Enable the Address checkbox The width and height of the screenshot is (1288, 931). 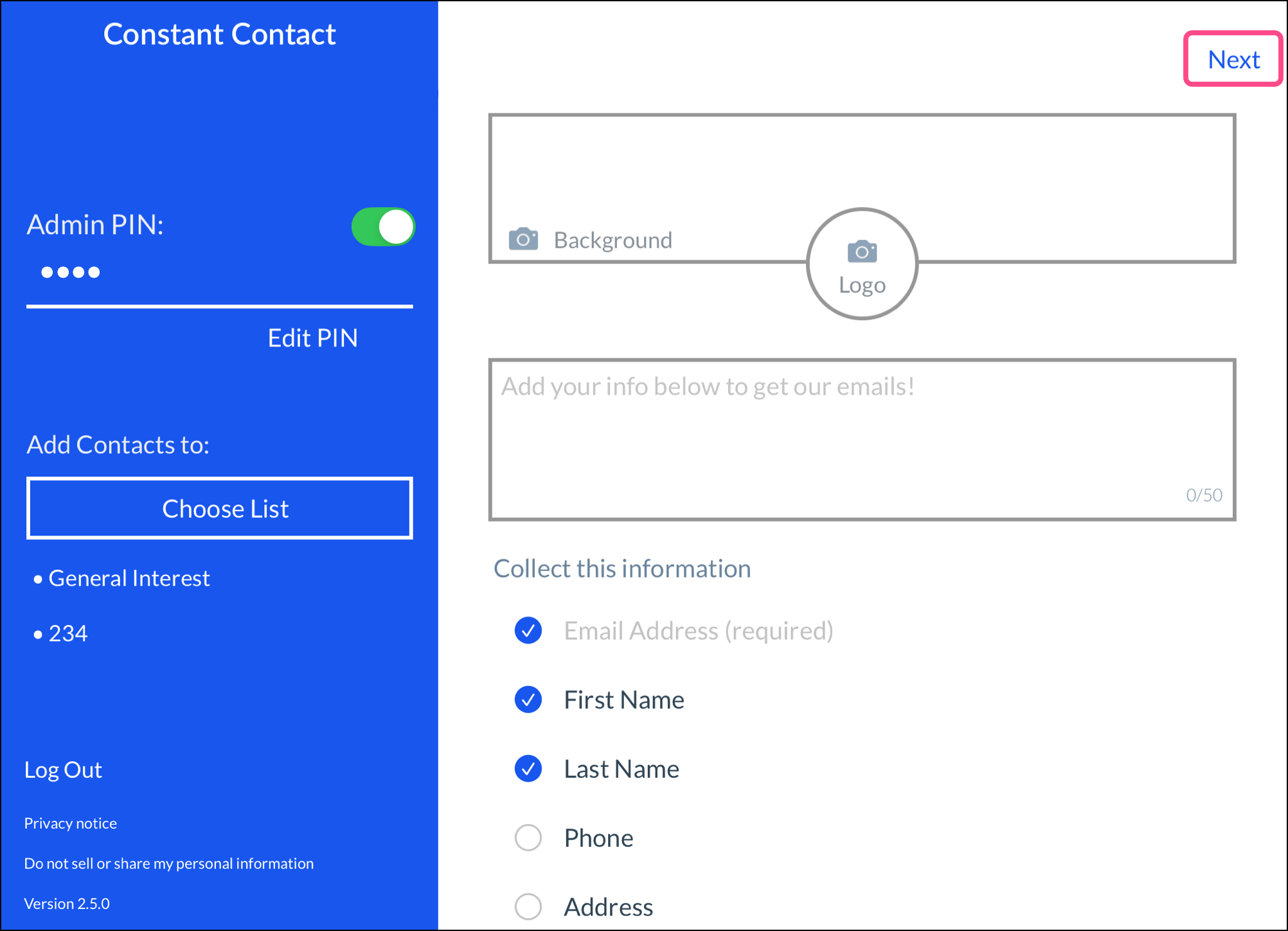(x=528, y=907)
